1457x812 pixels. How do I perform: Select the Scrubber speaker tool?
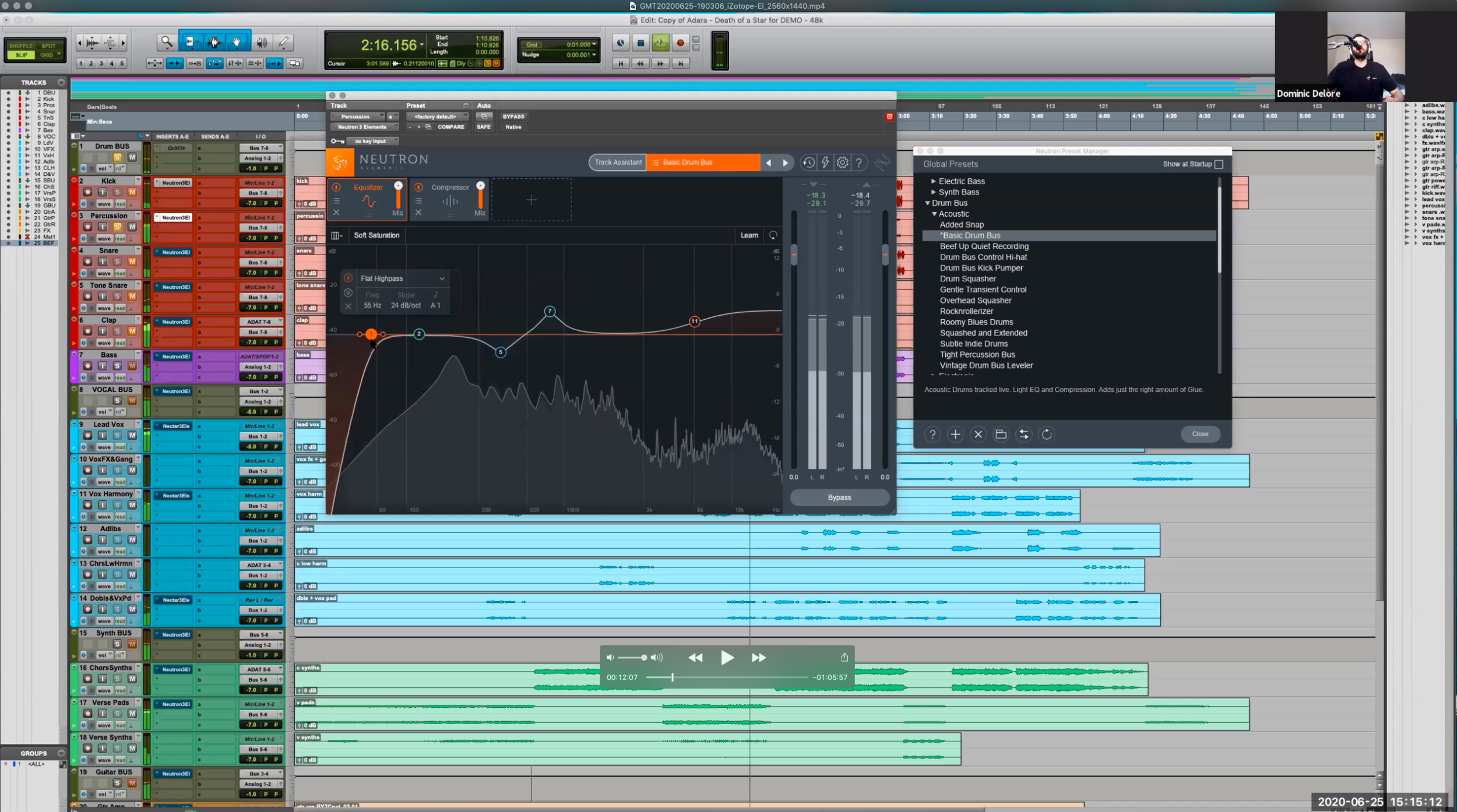pyautogui.click(x=262, y=42)
